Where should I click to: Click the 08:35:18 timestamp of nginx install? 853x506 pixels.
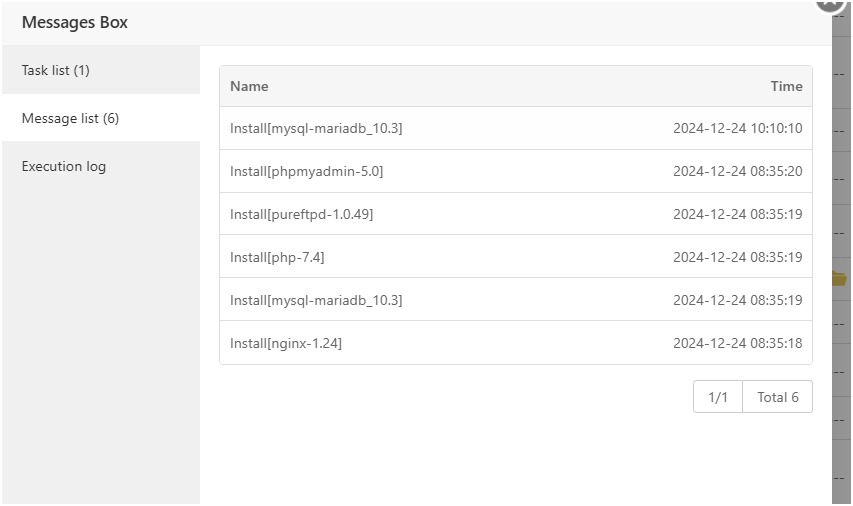point(737,343)
